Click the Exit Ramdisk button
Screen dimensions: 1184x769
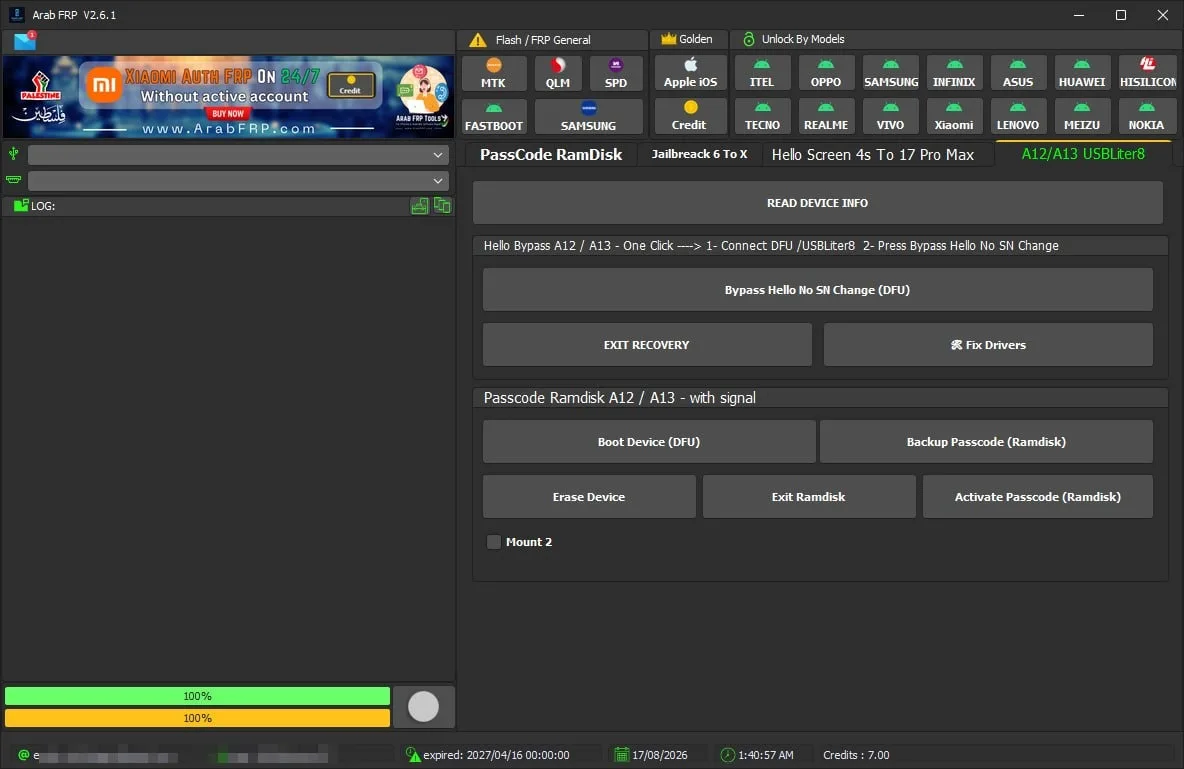pos(809,496)
